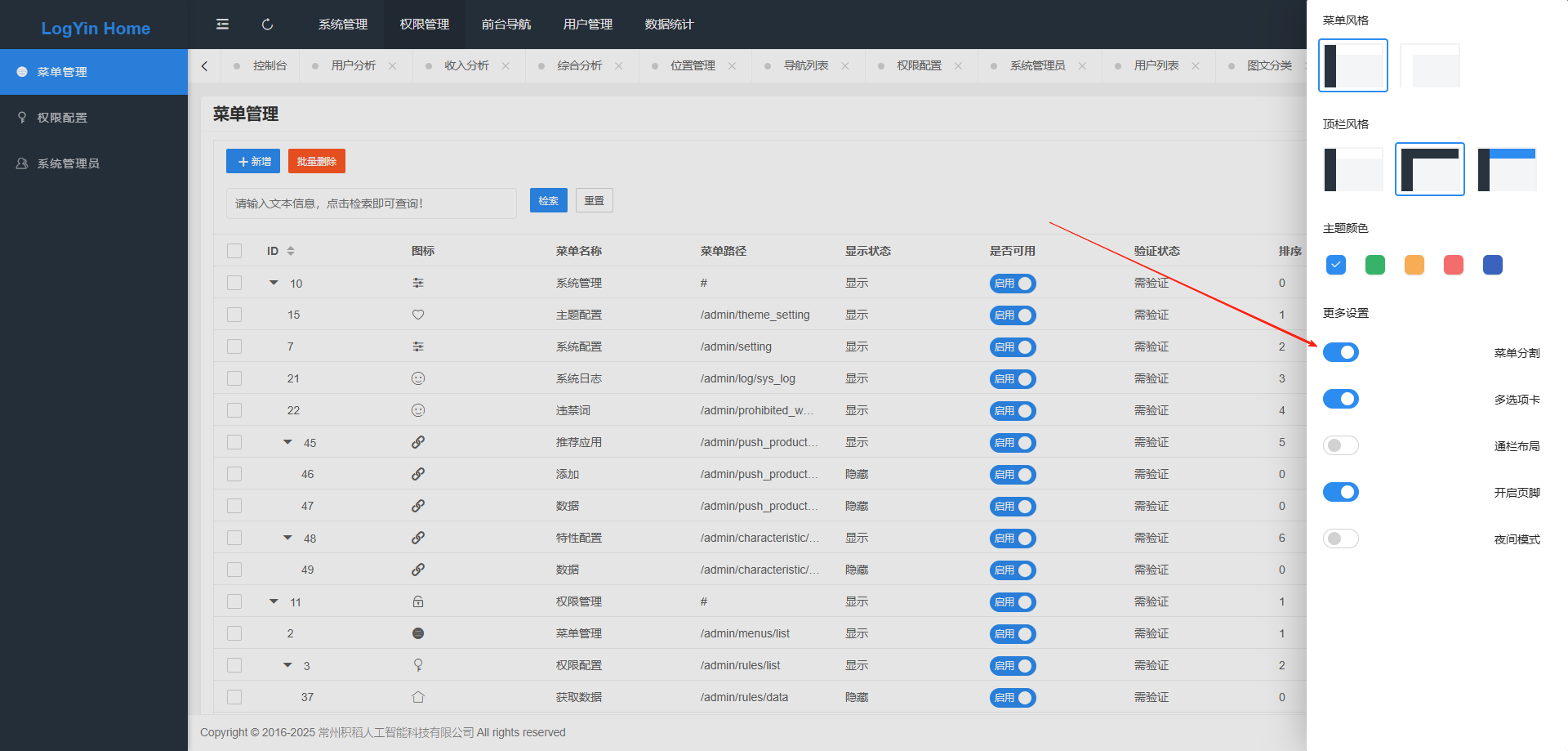Close the 系统管理员 tab
This screenshot has width=1568, height=751.
[x=1082, y=66]
